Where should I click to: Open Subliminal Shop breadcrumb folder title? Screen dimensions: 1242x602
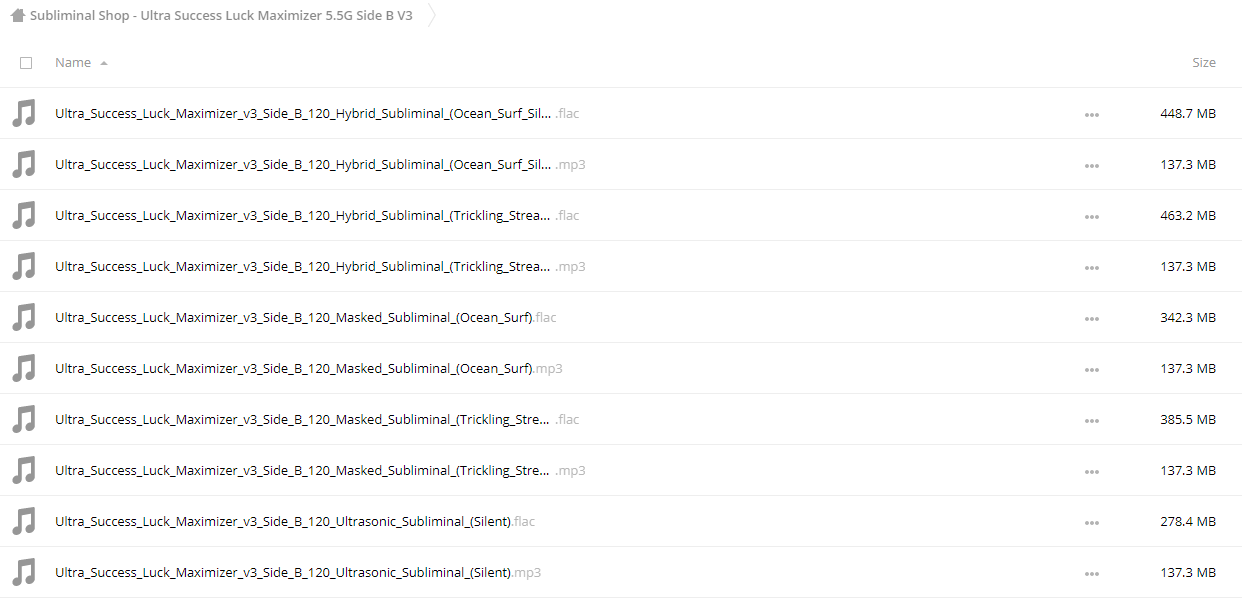pos(221,16)
